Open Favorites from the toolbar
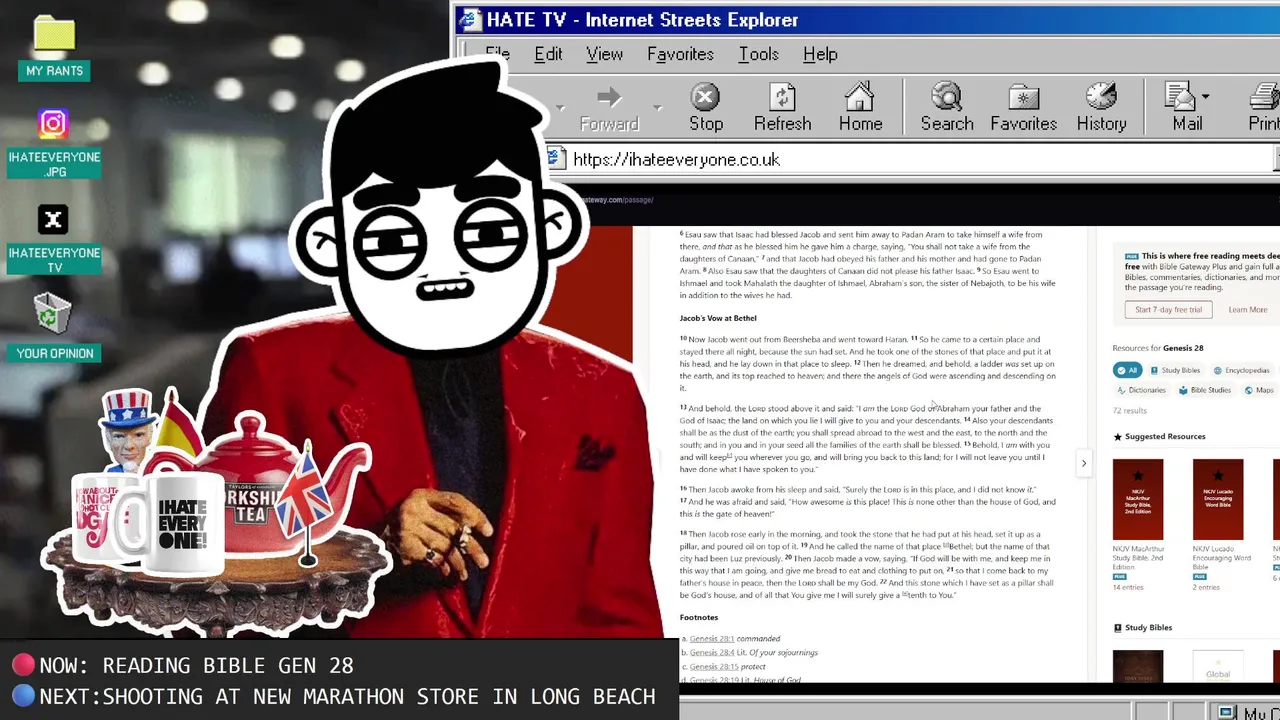This screenshot has width=1280, height=720. (1023, 107)
